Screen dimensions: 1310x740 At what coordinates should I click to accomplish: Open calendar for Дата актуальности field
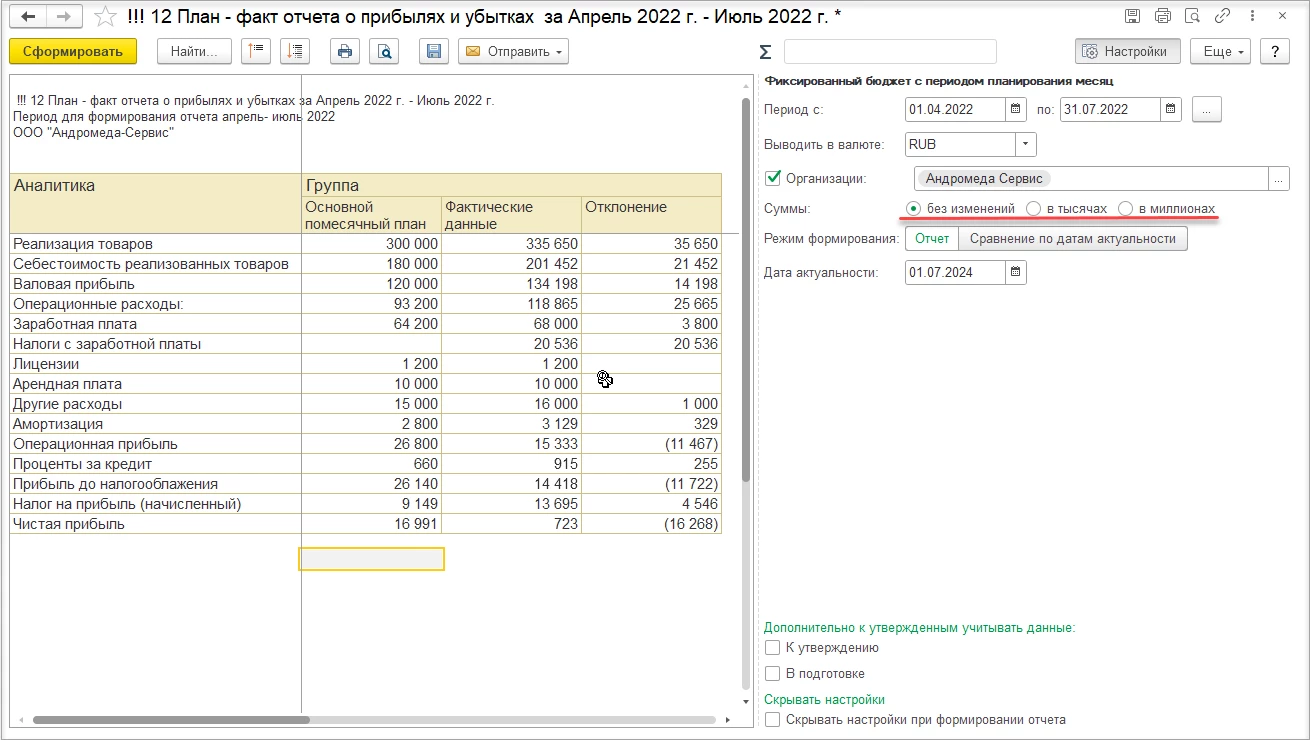[x=1015, y=272]
